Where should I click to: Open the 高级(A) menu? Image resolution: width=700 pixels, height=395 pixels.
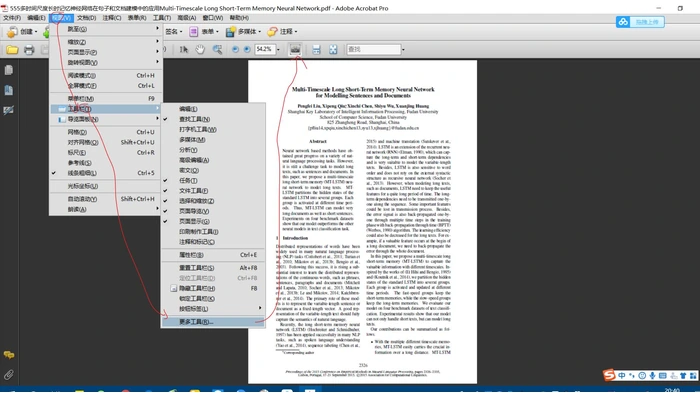(x=187, y=18)
